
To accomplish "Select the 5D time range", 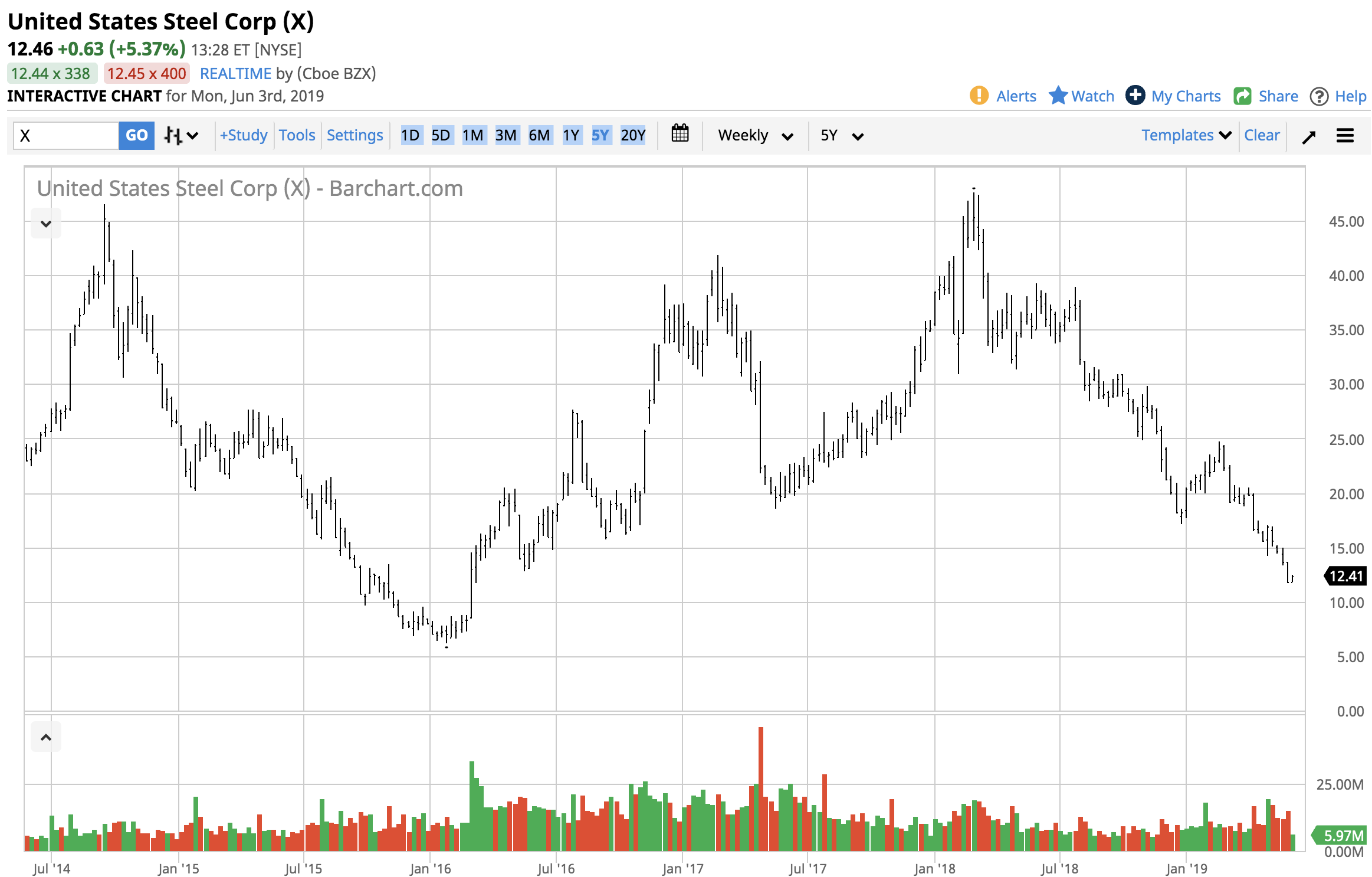I will coord(441,135).
